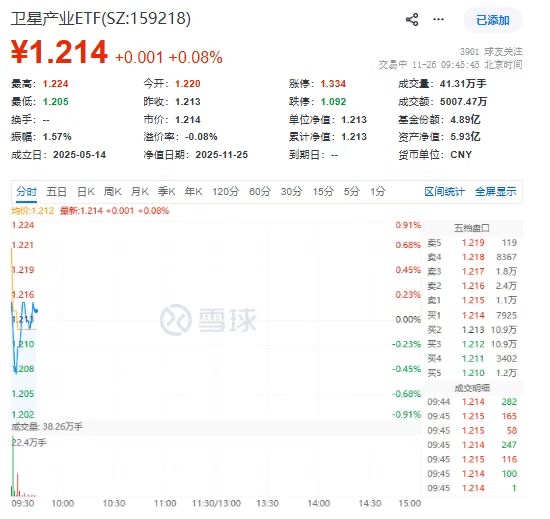
Task: Open the three-dot more options menu
Action: (438, 19)
